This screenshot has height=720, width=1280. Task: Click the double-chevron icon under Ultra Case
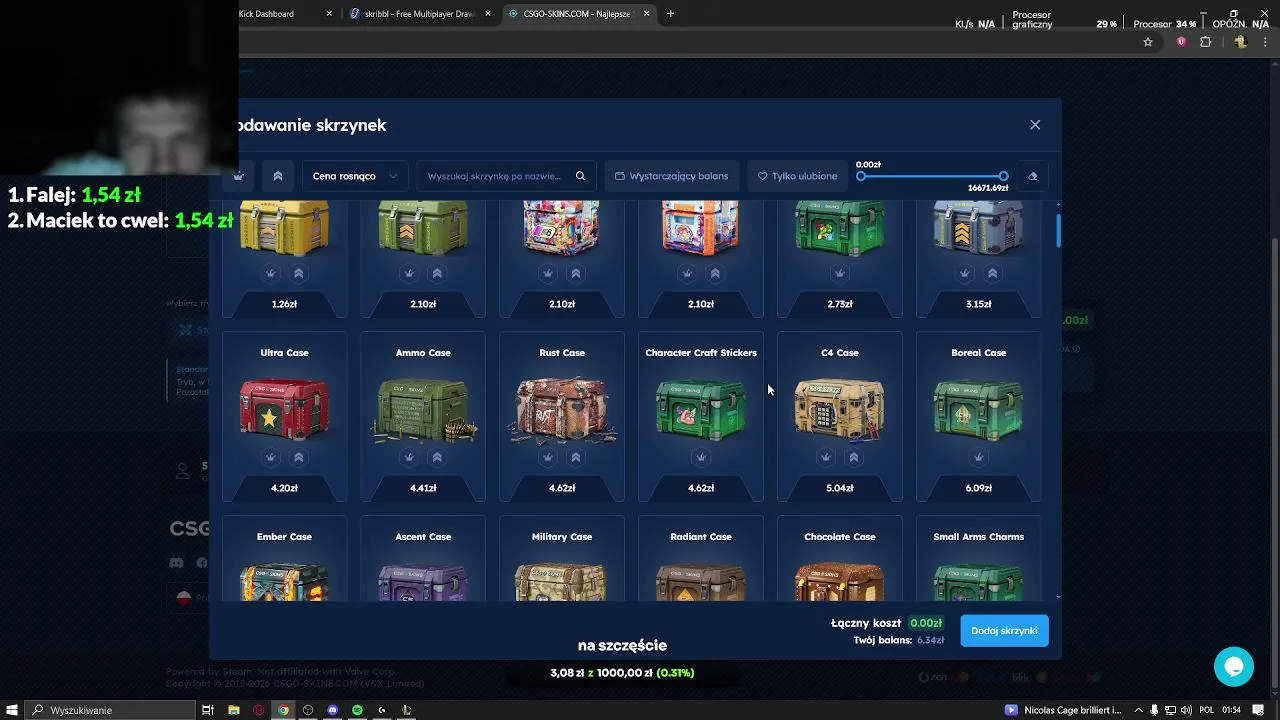(298, 457)
